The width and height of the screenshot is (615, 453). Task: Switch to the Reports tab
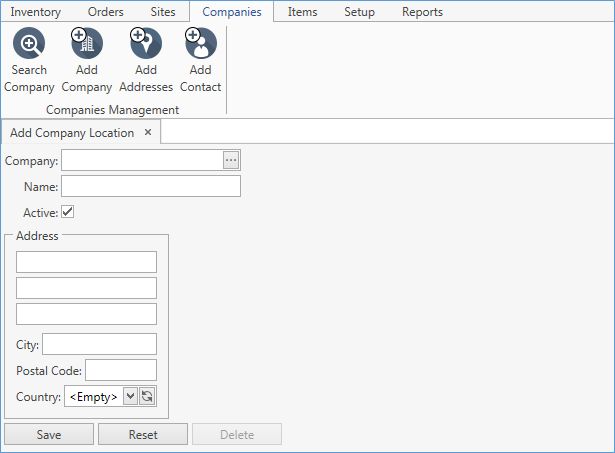tap(422, 12)
